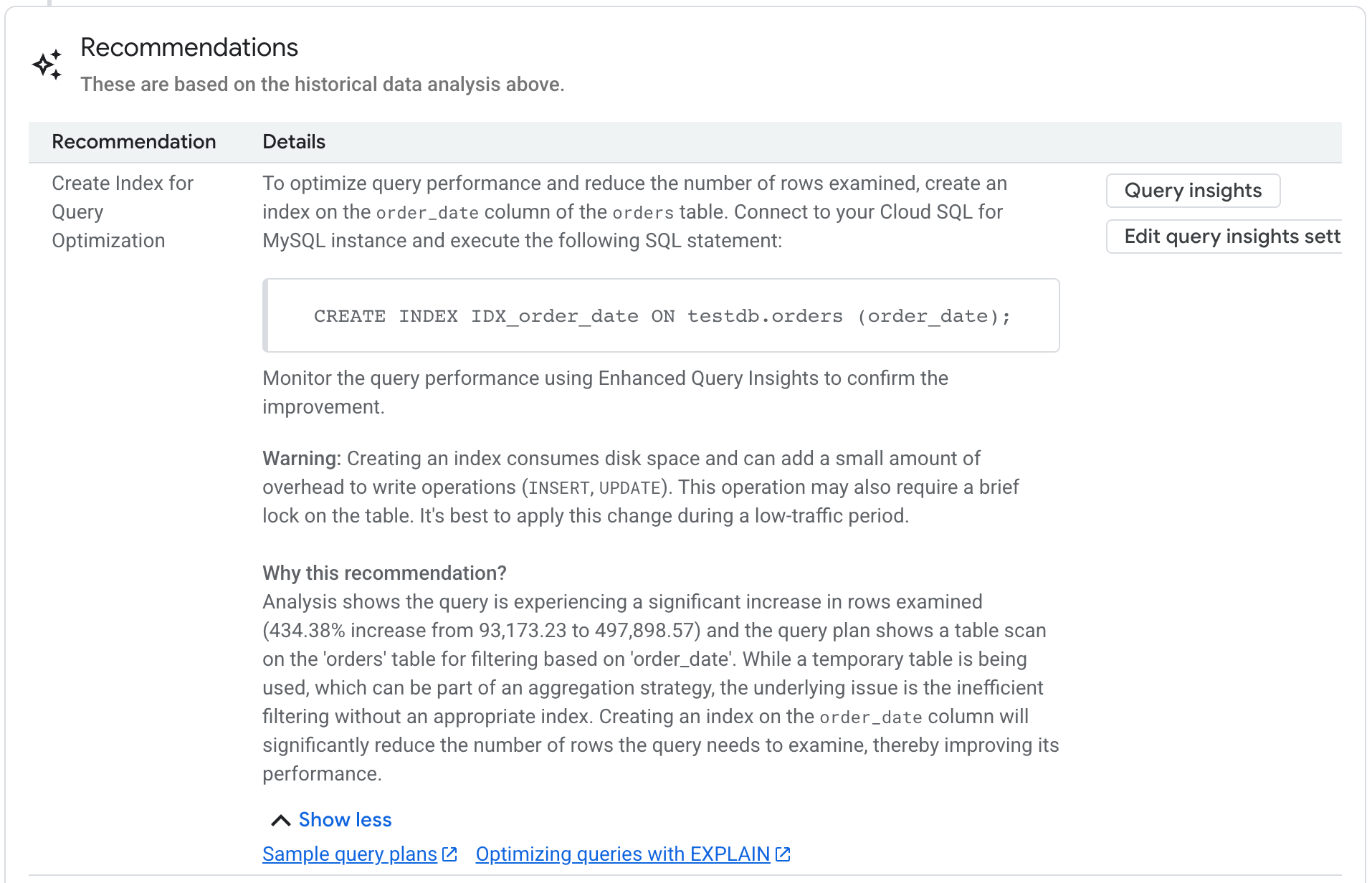Open Sample query plans external link icon
This screenshot has height=883, width=1372.
pos(450,854)
